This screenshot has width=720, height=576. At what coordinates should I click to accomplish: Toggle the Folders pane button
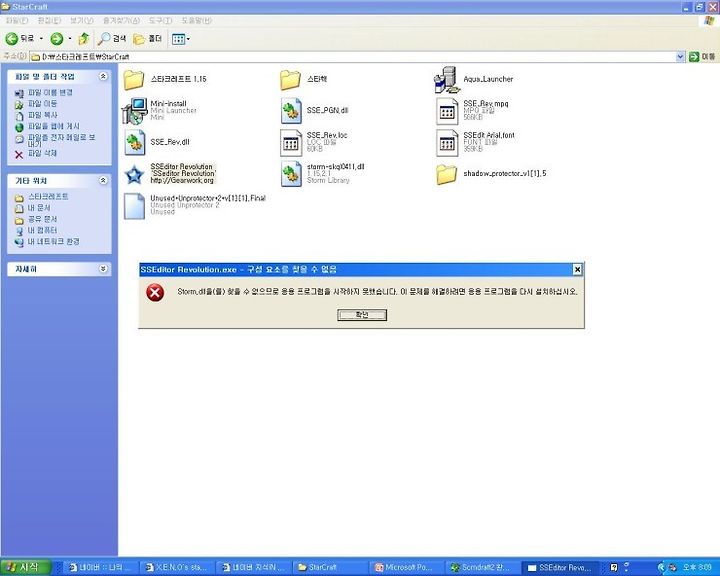147,39
